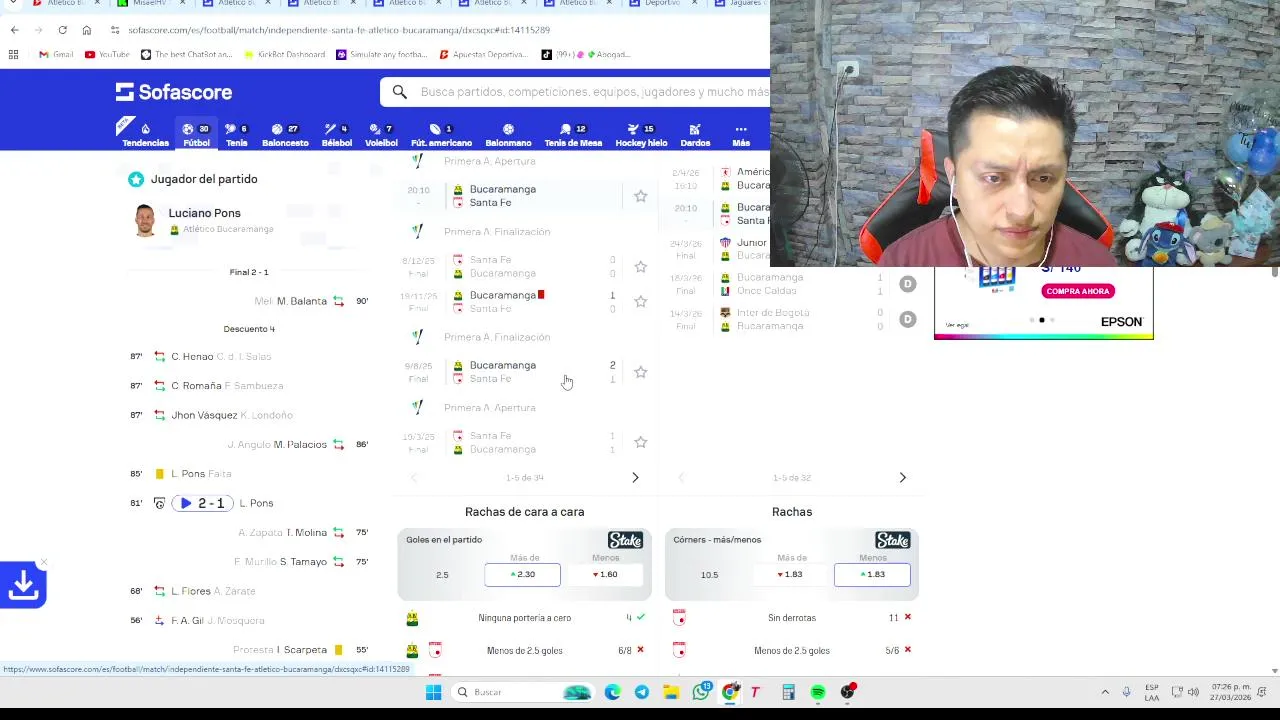Open the Balonmano section
The width and height of the screenshot is (1280, 720).
tap(508, 134)
